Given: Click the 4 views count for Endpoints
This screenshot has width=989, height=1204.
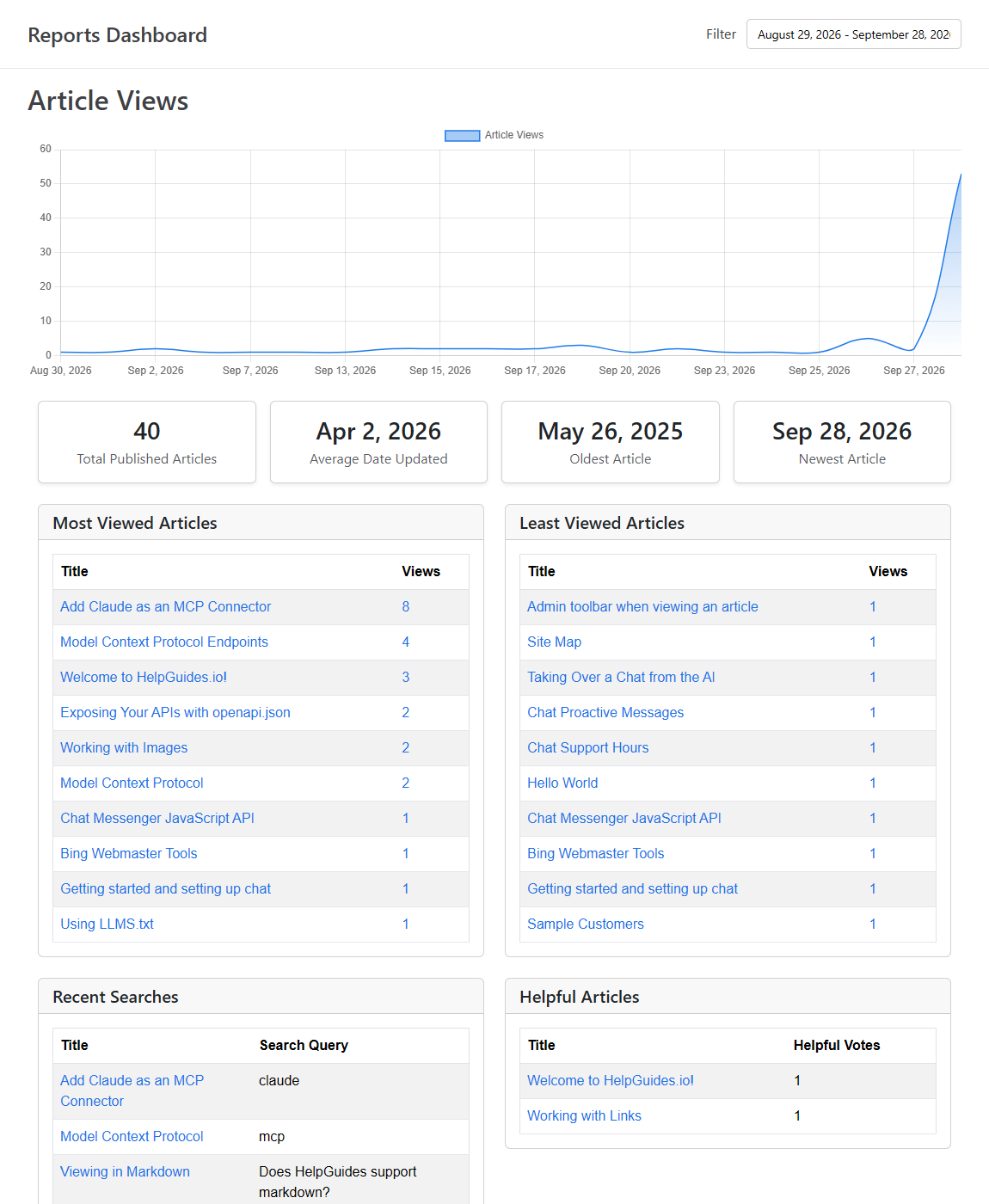Looking at the screenshot, I should click(406, 642).
